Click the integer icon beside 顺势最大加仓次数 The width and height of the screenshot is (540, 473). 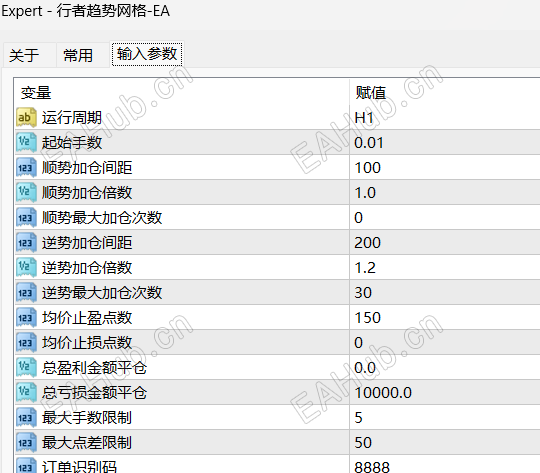pyautogui.click(x=26, y=218)
